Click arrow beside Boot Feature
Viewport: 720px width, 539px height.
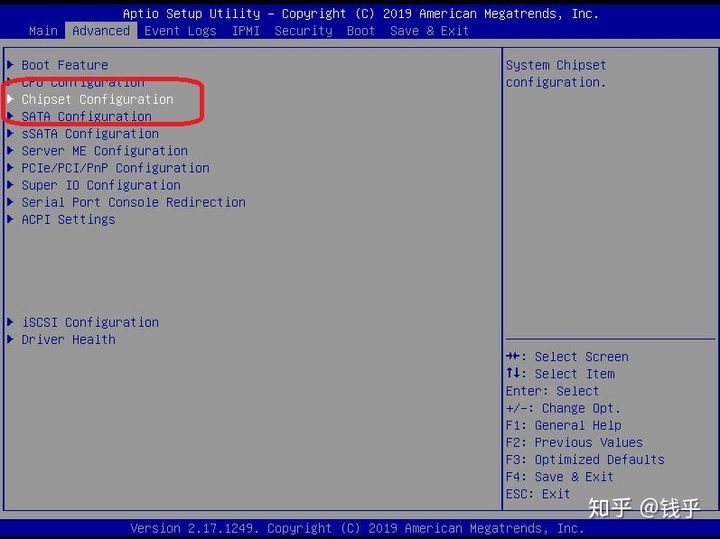[10, 65]
